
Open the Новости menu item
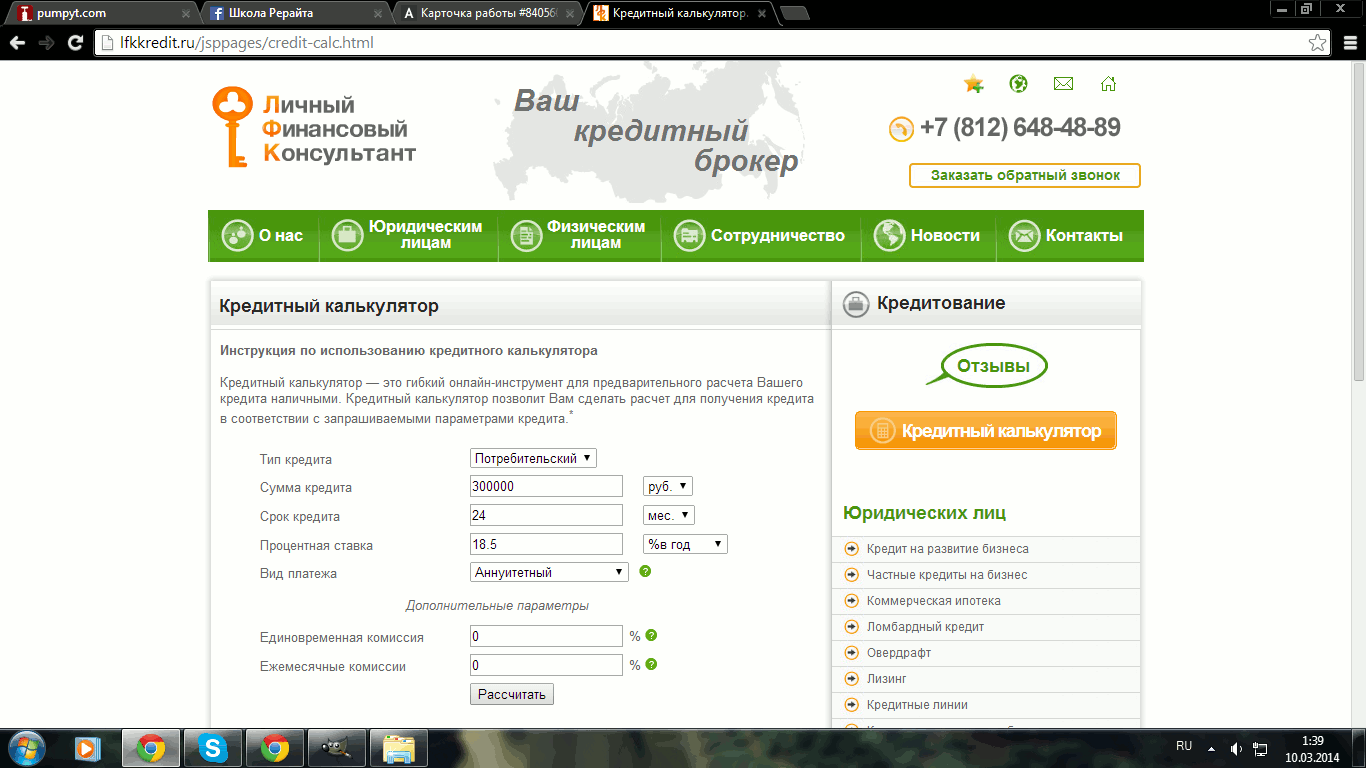click(927, 236)
